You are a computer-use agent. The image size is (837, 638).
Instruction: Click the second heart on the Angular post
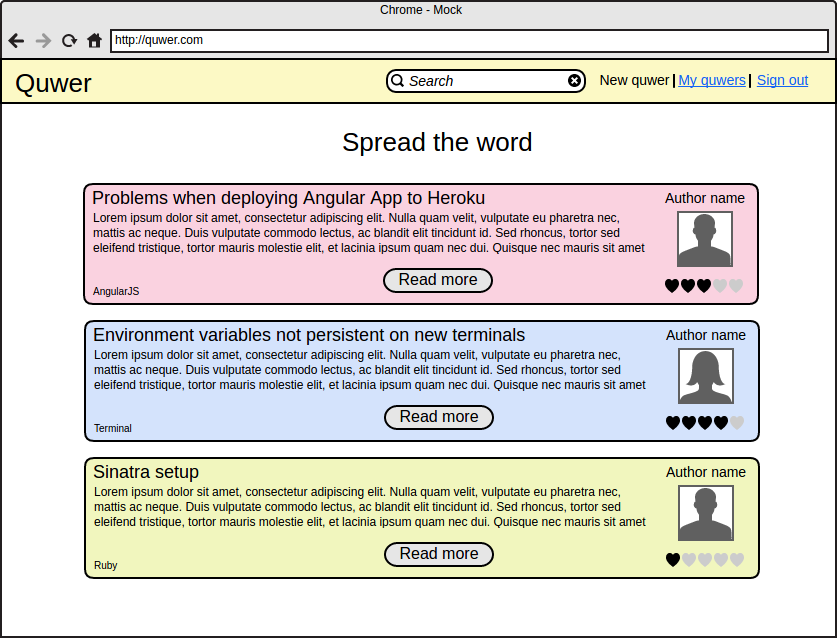point(688,286)
